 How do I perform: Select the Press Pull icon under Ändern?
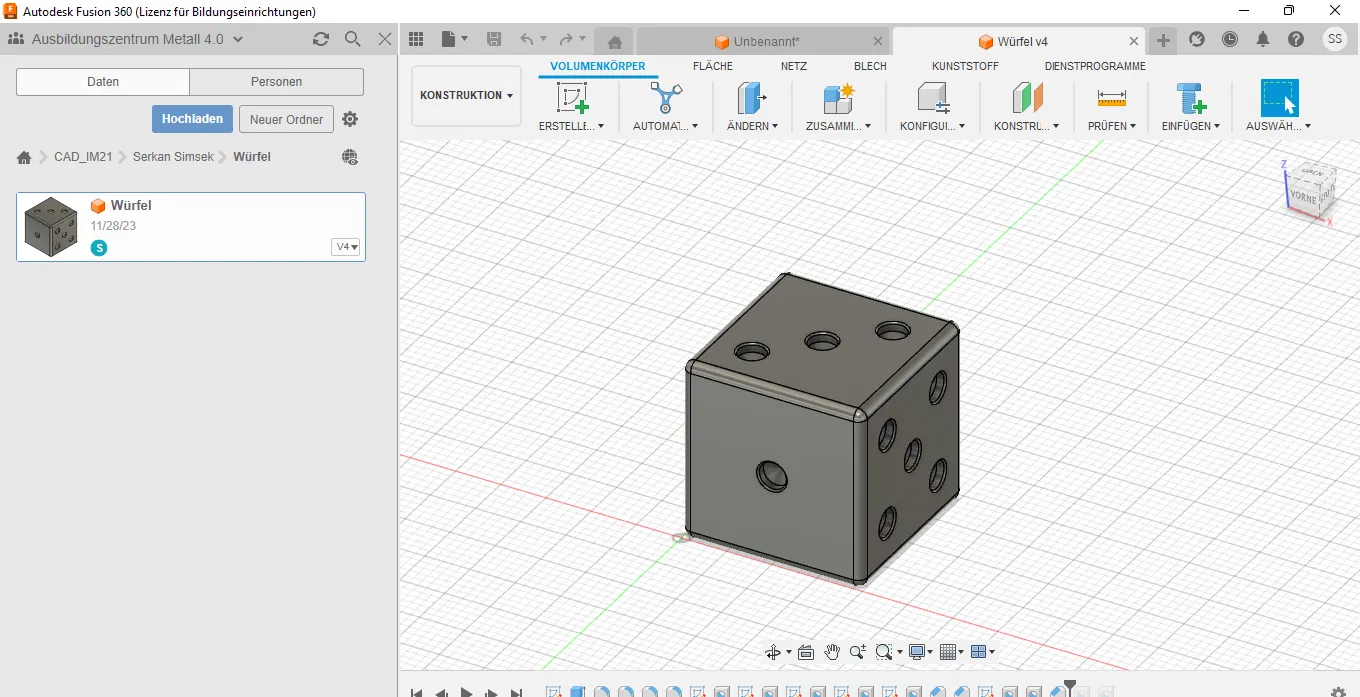pyautogui.click(x=750, y=98)
